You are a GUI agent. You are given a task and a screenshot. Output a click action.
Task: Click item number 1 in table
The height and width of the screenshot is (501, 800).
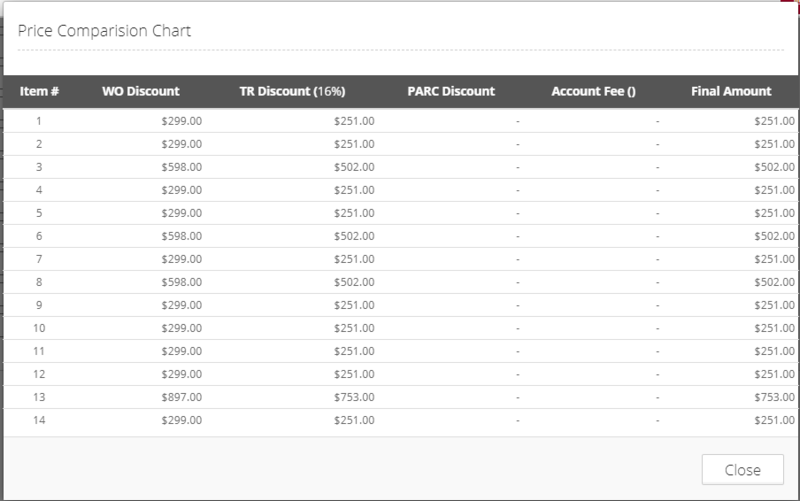tap(39, 121)
